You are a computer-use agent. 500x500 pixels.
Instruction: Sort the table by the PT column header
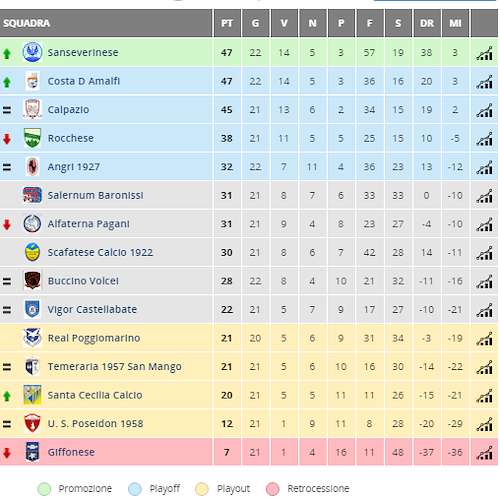point(227,23)
